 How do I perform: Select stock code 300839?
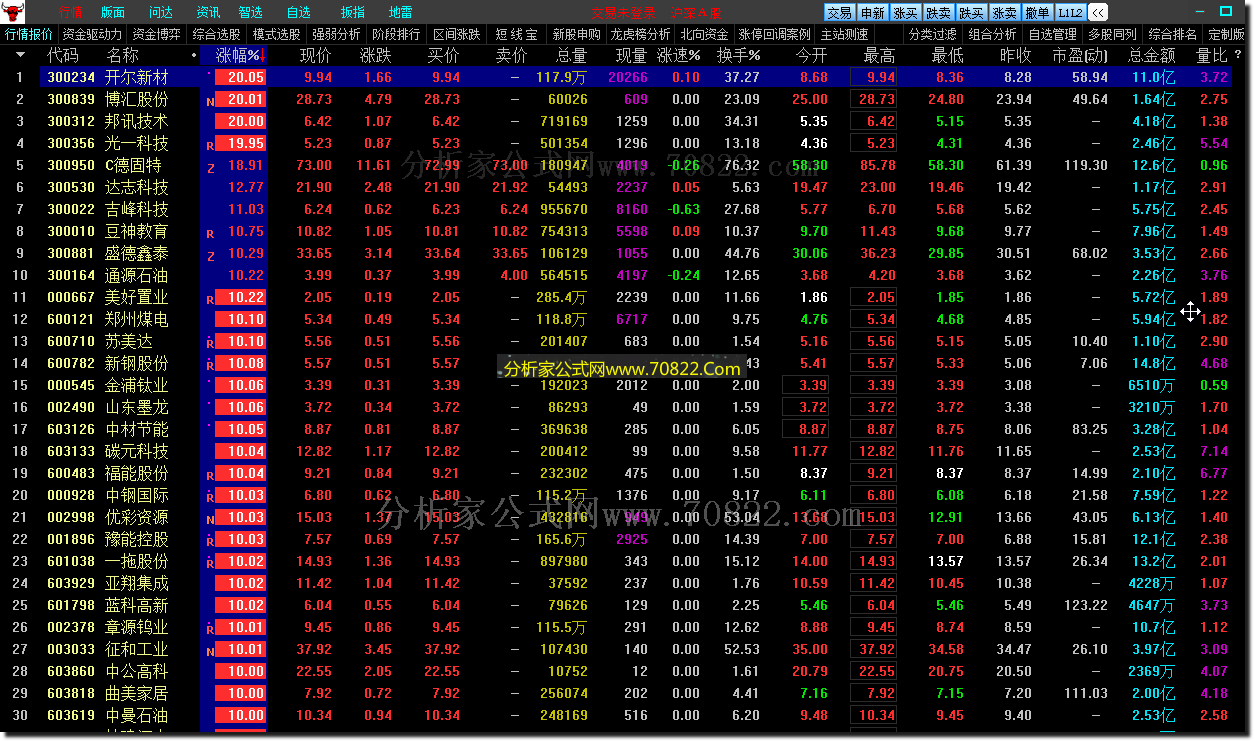[x=71, y=99]
